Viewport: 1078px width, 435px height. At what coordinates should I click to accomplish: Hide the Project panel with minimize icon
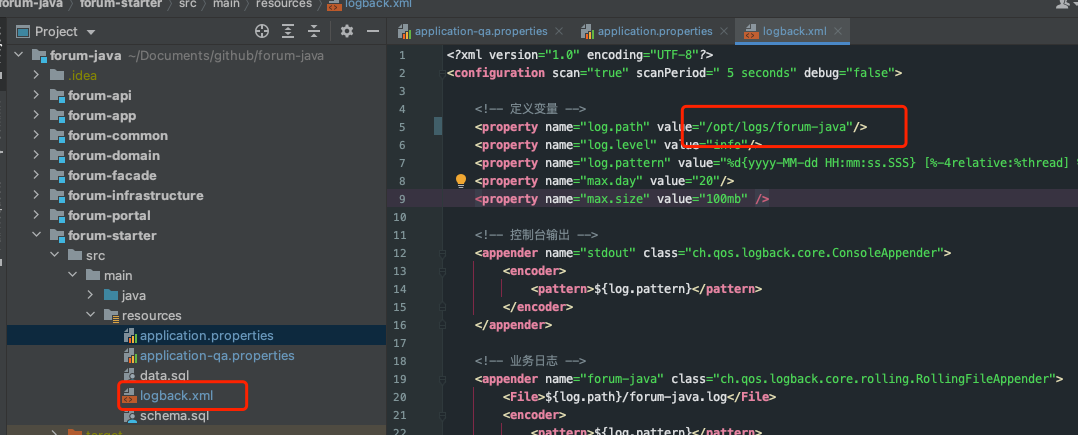click(373, 31)
